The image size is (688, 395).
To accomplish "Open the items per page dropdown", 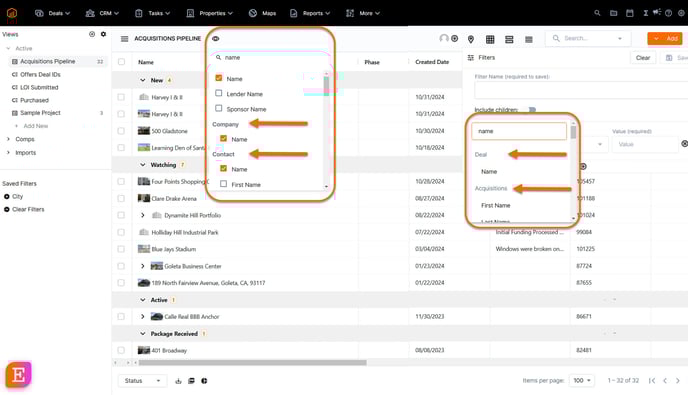I will [x=582, y=381].
